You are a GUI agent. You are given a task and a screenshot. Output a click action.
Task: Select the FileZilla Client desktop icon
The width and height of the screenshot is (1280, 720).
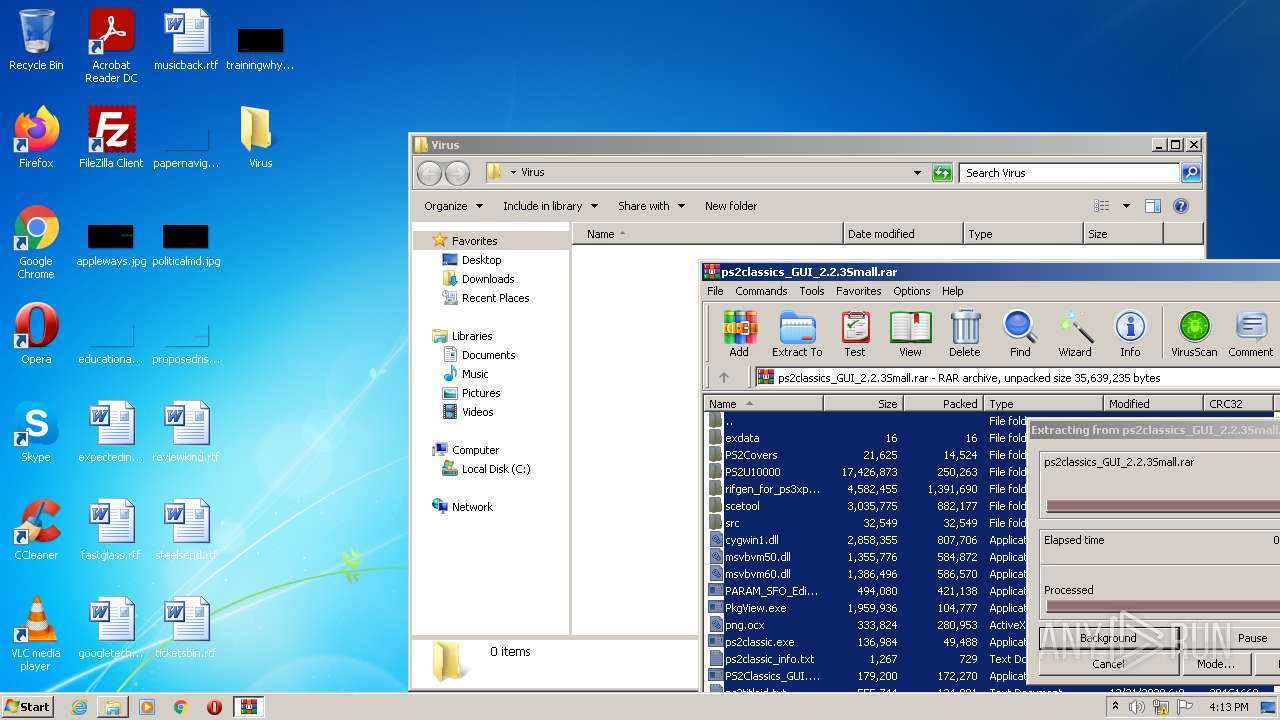pyautogui.click(x=111, y=138)
